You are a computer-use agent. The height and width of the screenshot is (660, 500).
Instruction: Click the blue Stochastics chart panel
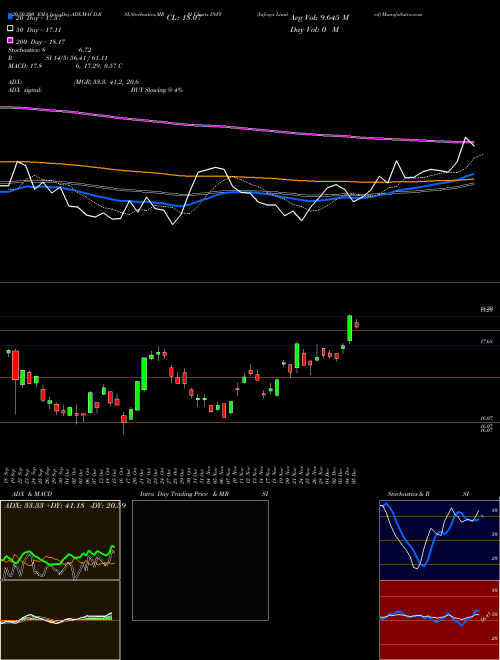pyautogui.click(x=439, y=540)
